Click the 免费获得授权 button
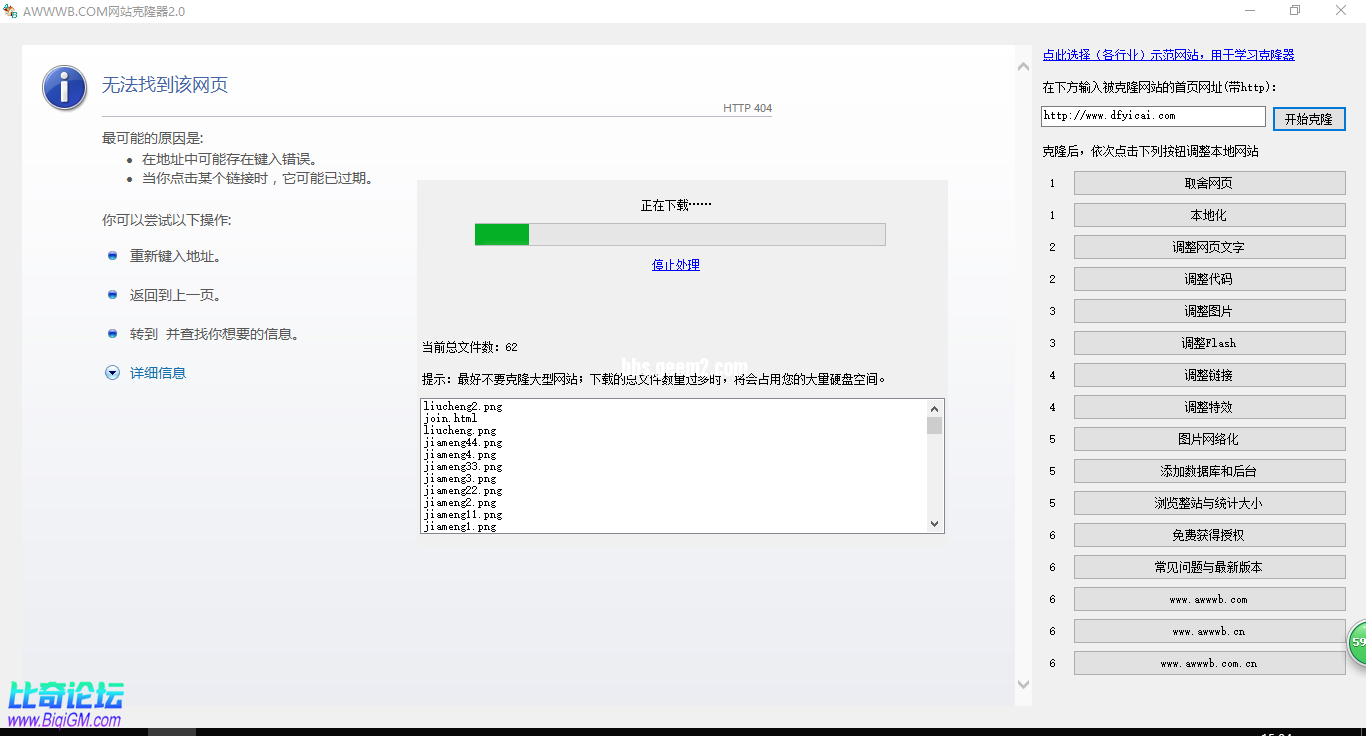 (x=1209, y=535)
